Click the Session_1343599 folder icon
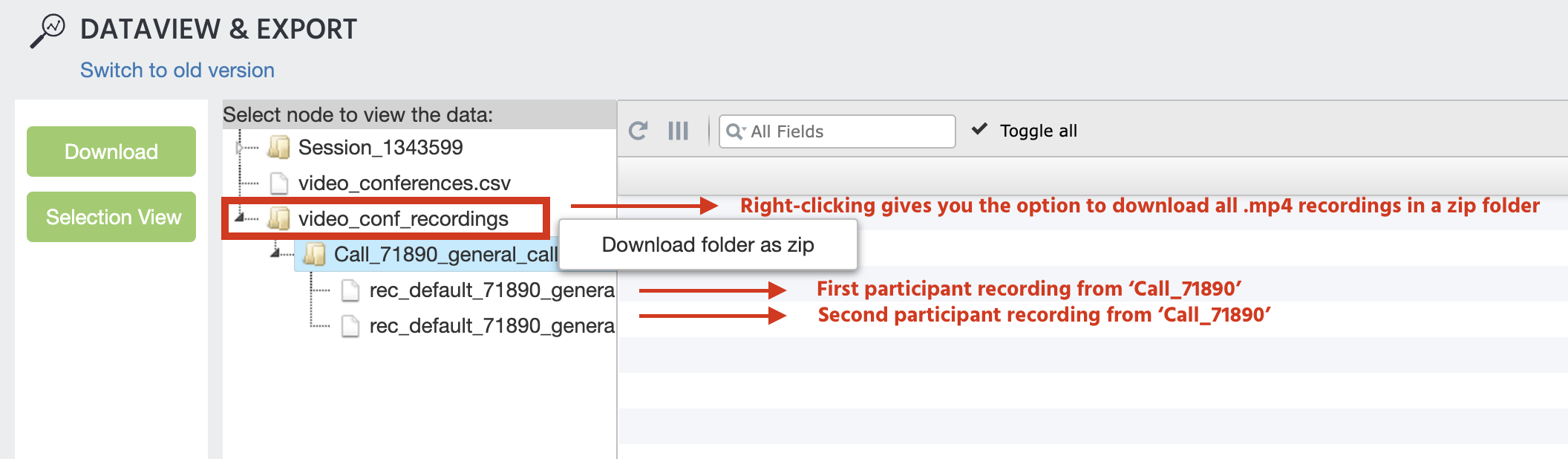The width and height of the screenshot is (1568, 459). (279, 147)
